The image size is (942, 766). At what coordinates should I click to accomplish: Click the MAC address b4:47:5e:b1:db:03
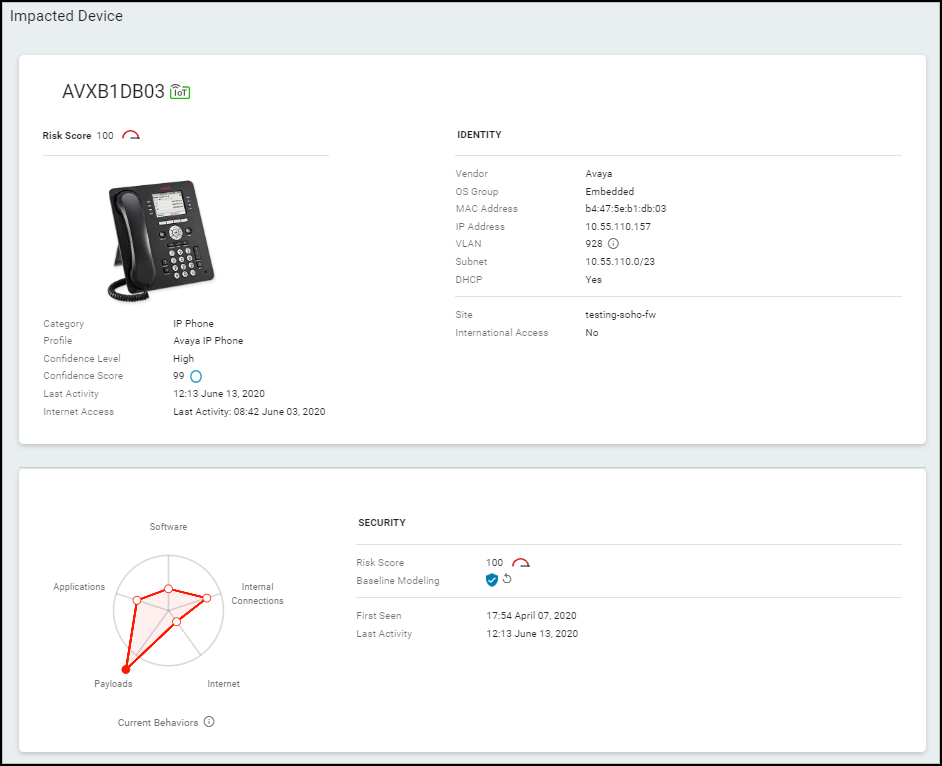point(625,209)
